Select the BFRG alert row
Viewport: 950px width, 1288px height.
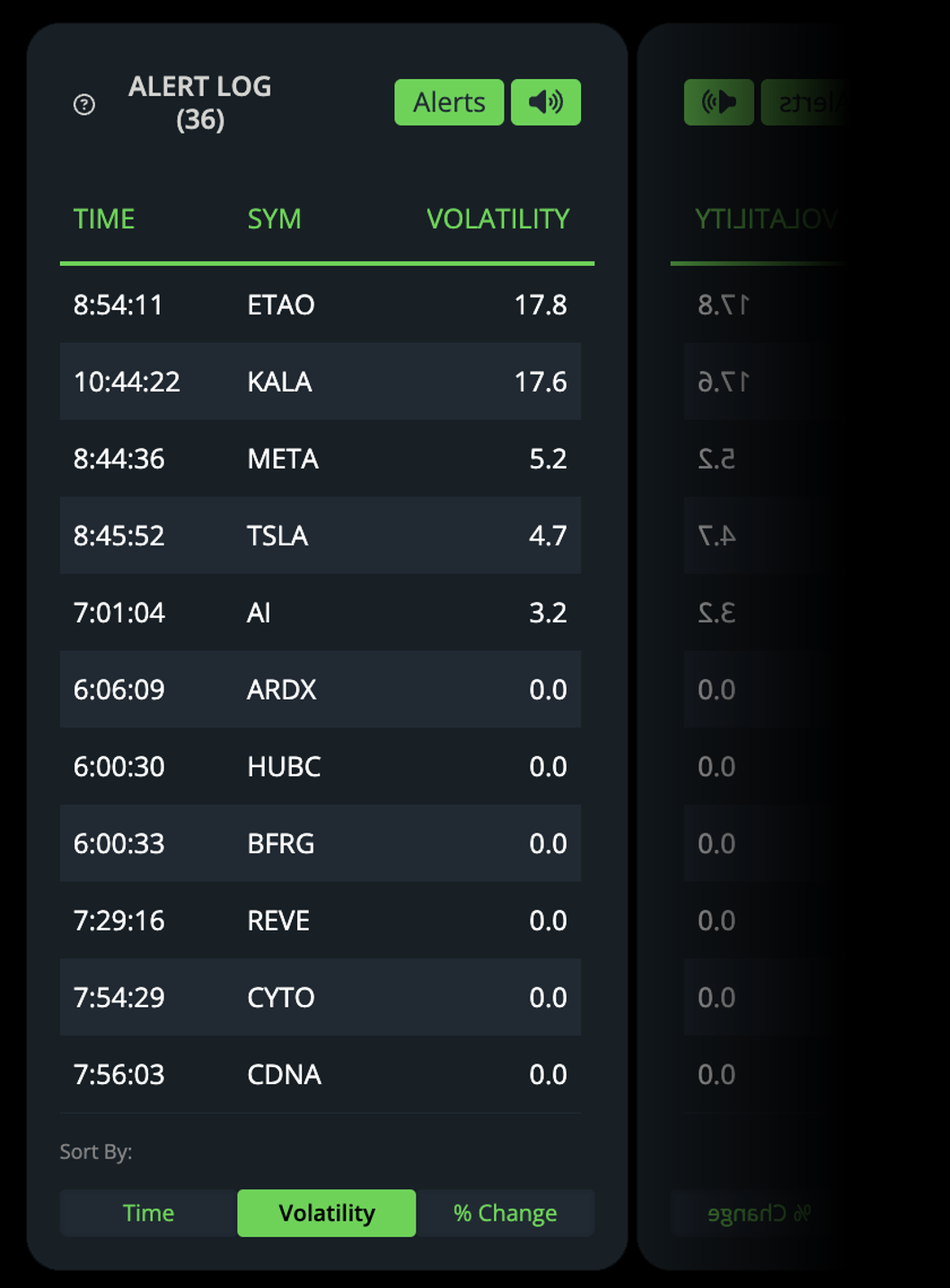(320, 843)
